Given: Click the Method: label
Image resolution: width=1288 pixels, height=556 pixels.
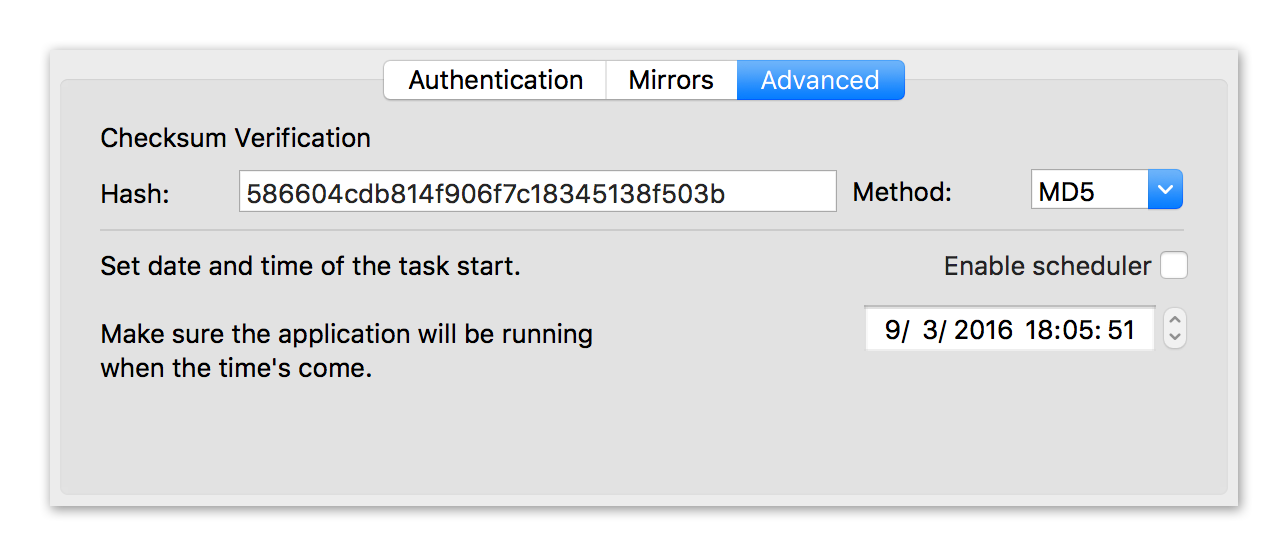Looking at the screenshot, I should 902,192.
